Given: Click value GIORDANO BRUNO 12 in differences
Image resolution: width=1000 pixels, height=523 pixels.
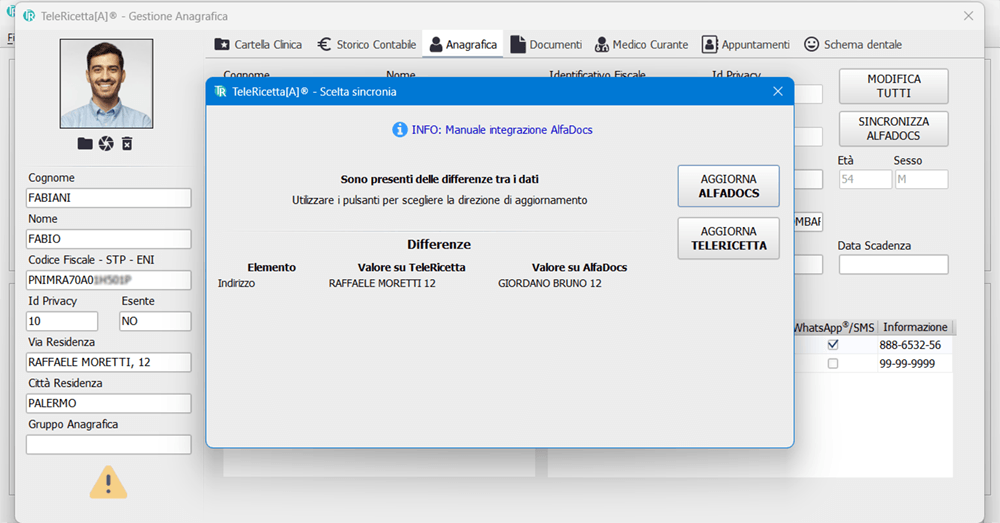Looking at the screenshot, I should point(550,283).
